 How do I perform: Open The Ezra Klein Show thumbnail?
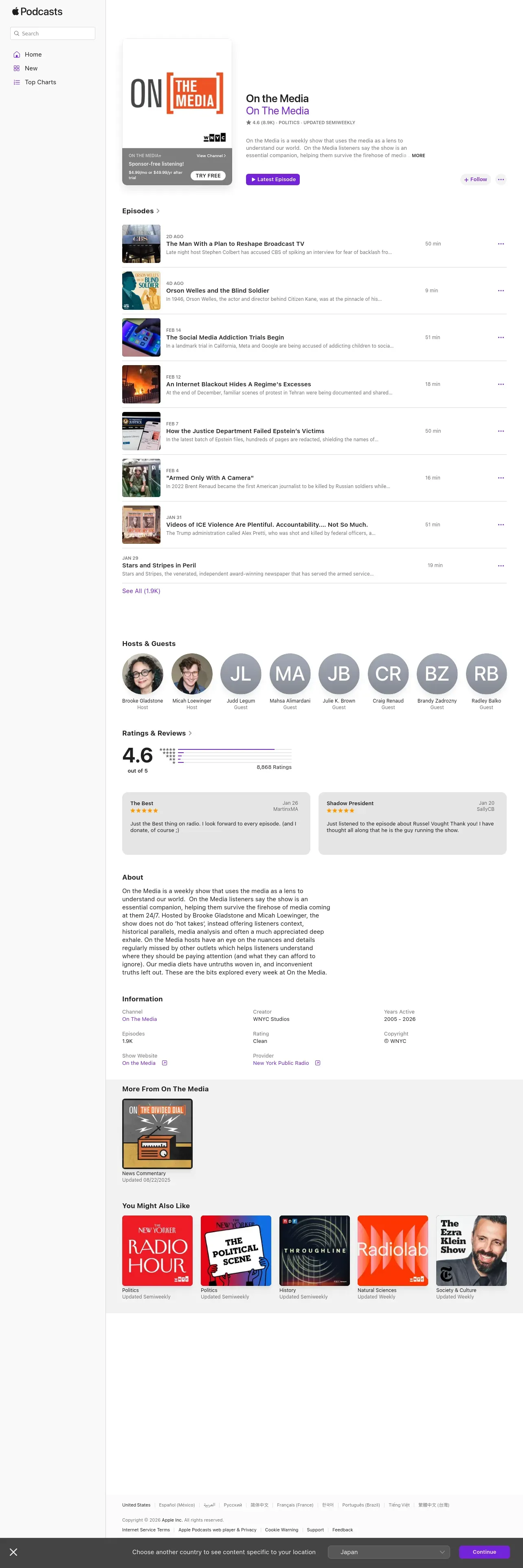pyautogui.click(x=471, y=1251)
